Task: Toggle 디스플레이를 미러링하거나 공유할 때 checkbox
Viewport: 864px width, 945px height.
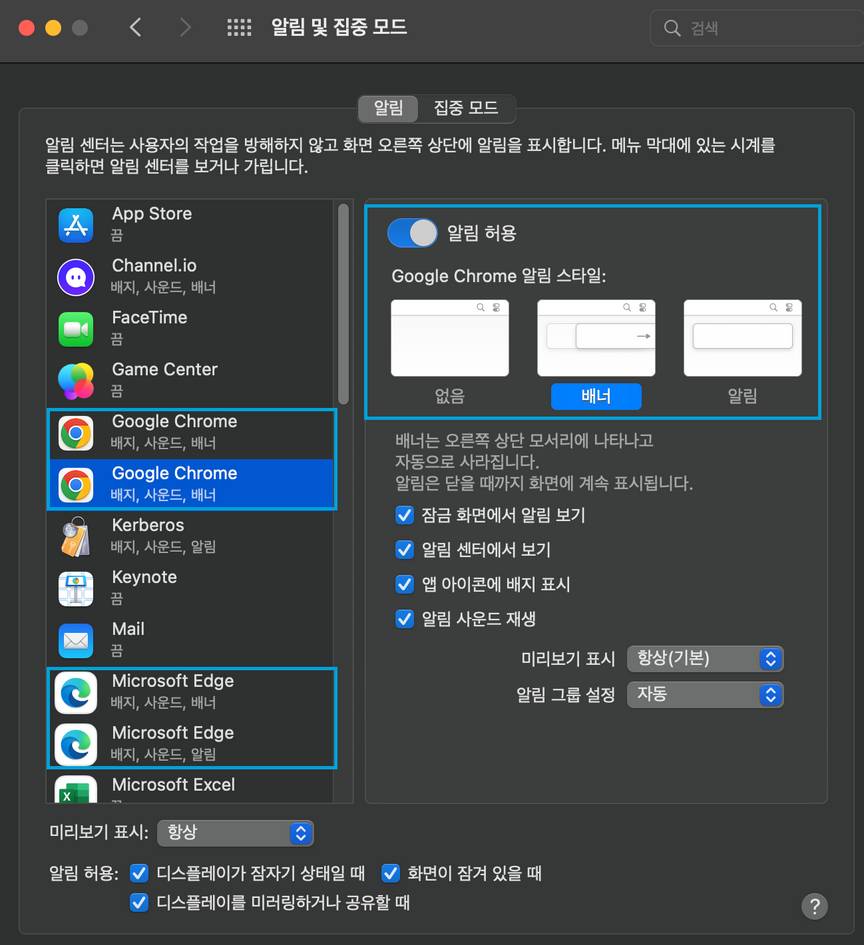Action: [139, 903]
